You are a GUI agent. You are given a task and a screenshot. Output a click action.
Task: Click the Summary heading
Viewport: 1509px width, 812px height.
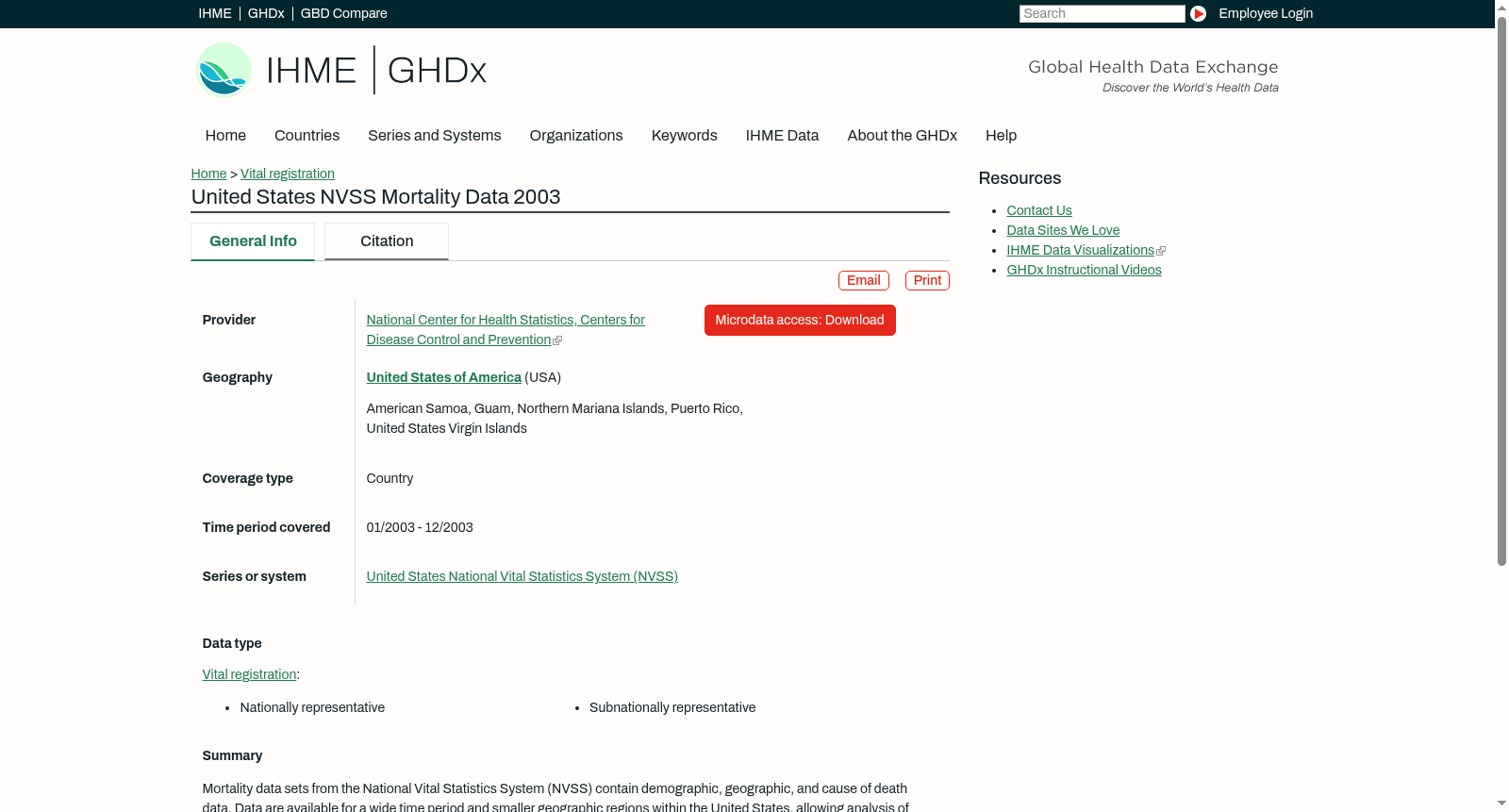[232, 755]
